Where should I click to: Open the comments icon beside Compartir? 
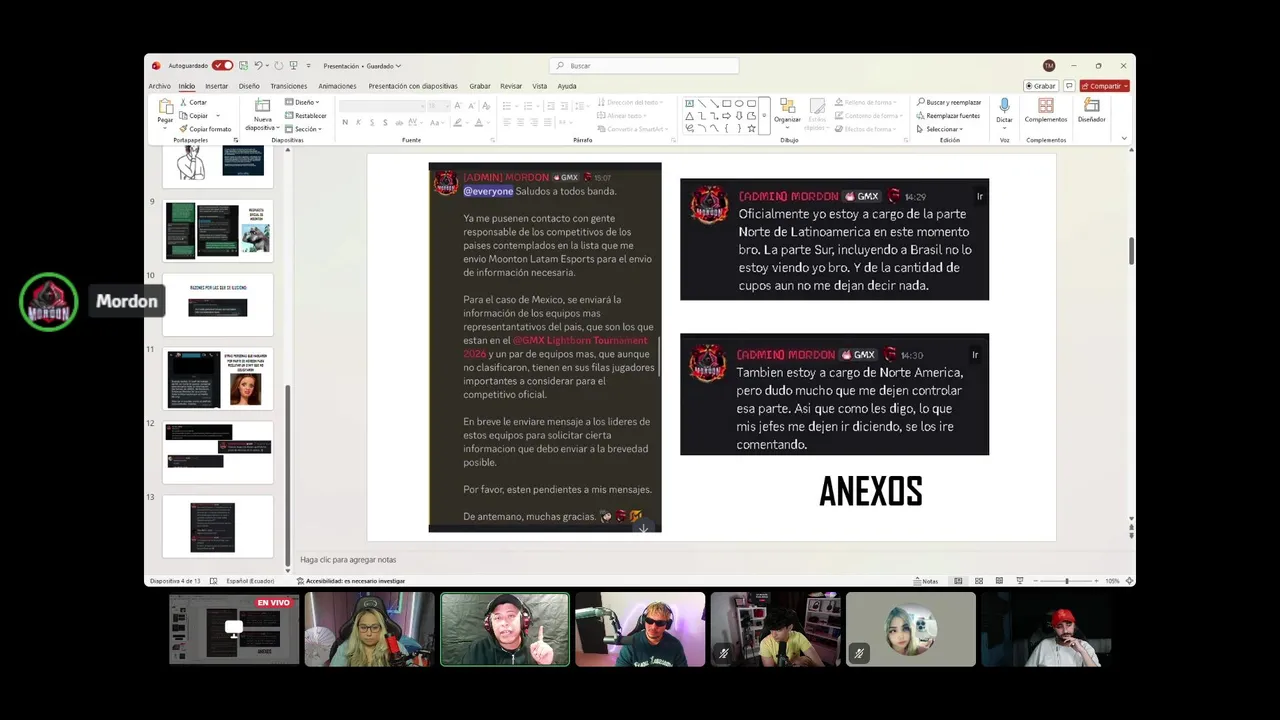pyautogui.click(x=1069, y=86)
